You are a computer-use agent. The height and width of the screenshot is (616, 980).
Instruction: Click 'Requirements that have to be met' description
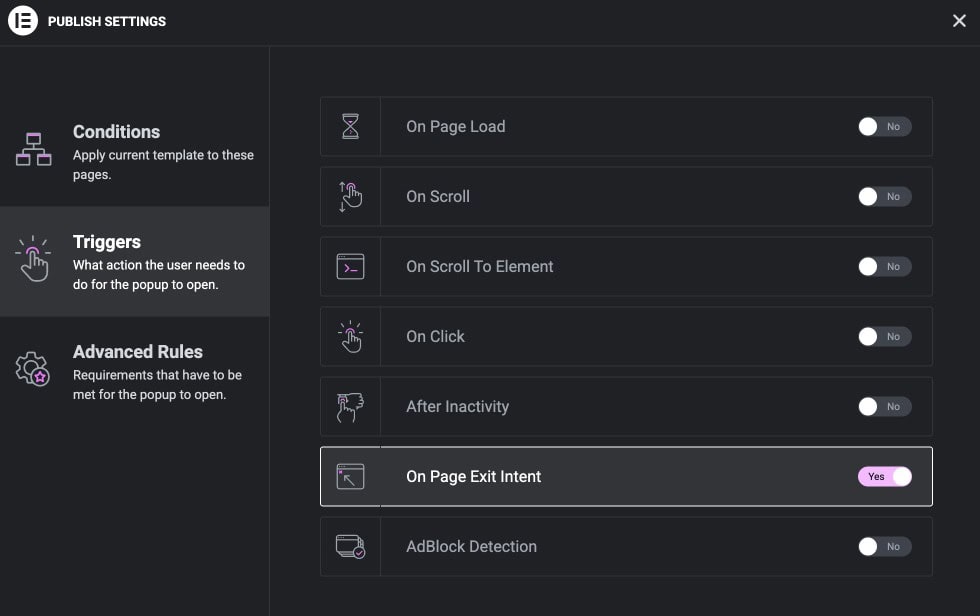pos(158,384)
